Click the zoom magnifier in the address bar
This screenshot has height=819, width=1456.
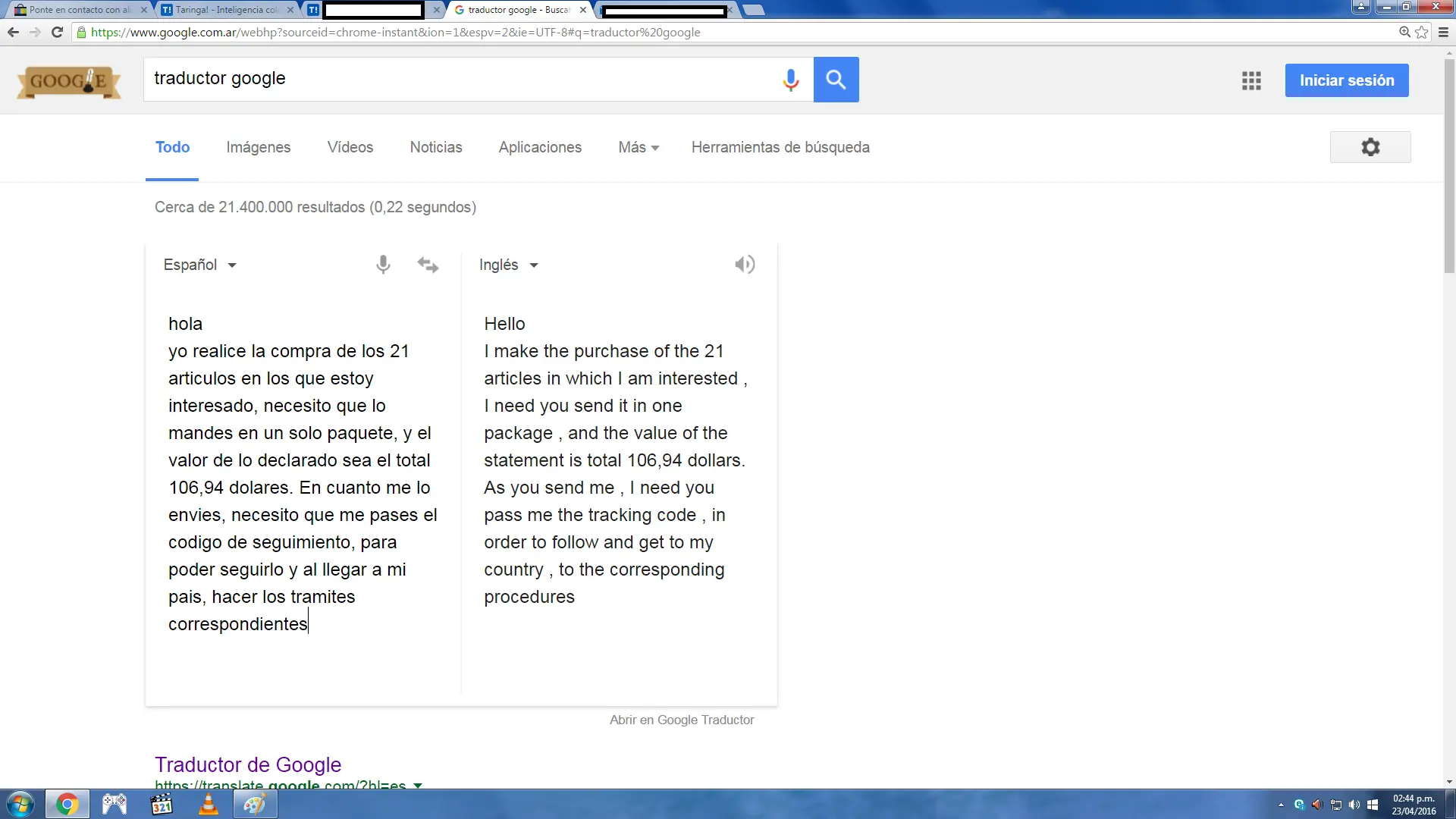(x=1404, y=32)
